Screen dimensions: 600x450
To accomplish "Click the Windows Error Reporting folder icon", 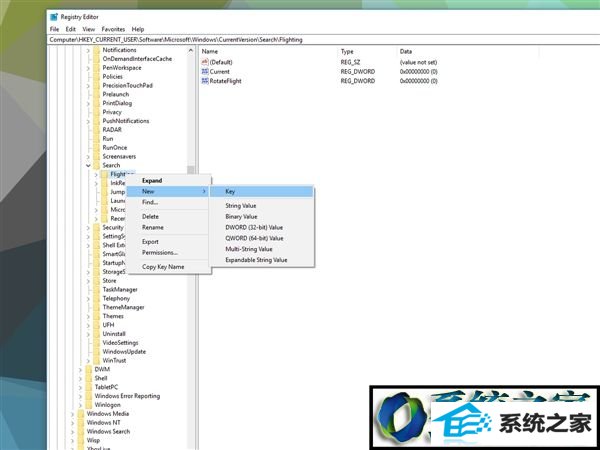I will pyautogui.click(x=89, y=396).
